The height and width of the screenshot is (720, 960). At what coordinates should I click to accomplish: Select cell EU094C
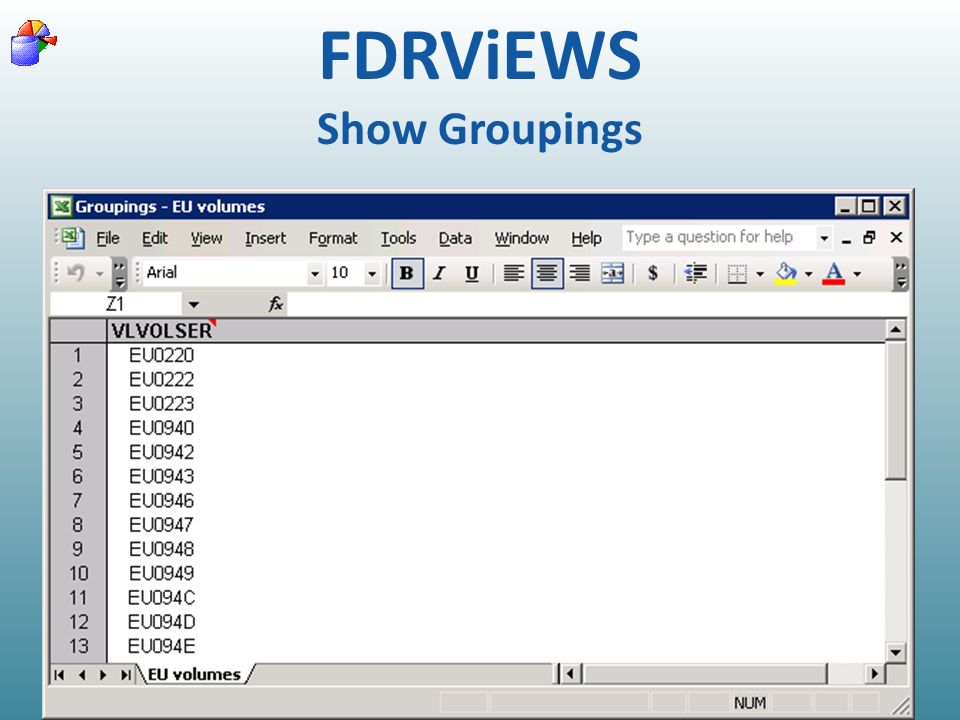click(162, 598)
